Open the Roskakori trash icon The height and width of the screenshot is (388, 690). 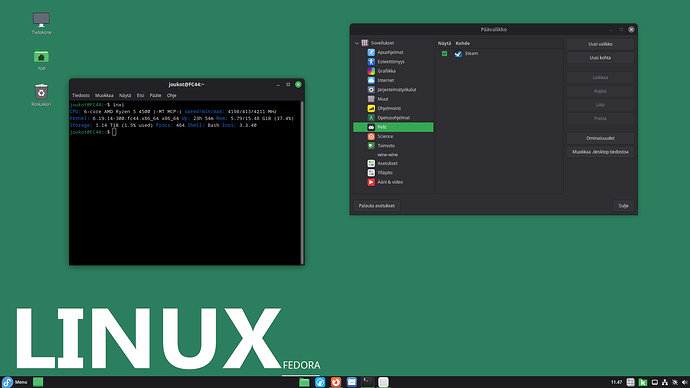pyautogui.click(x=41, y=92)
